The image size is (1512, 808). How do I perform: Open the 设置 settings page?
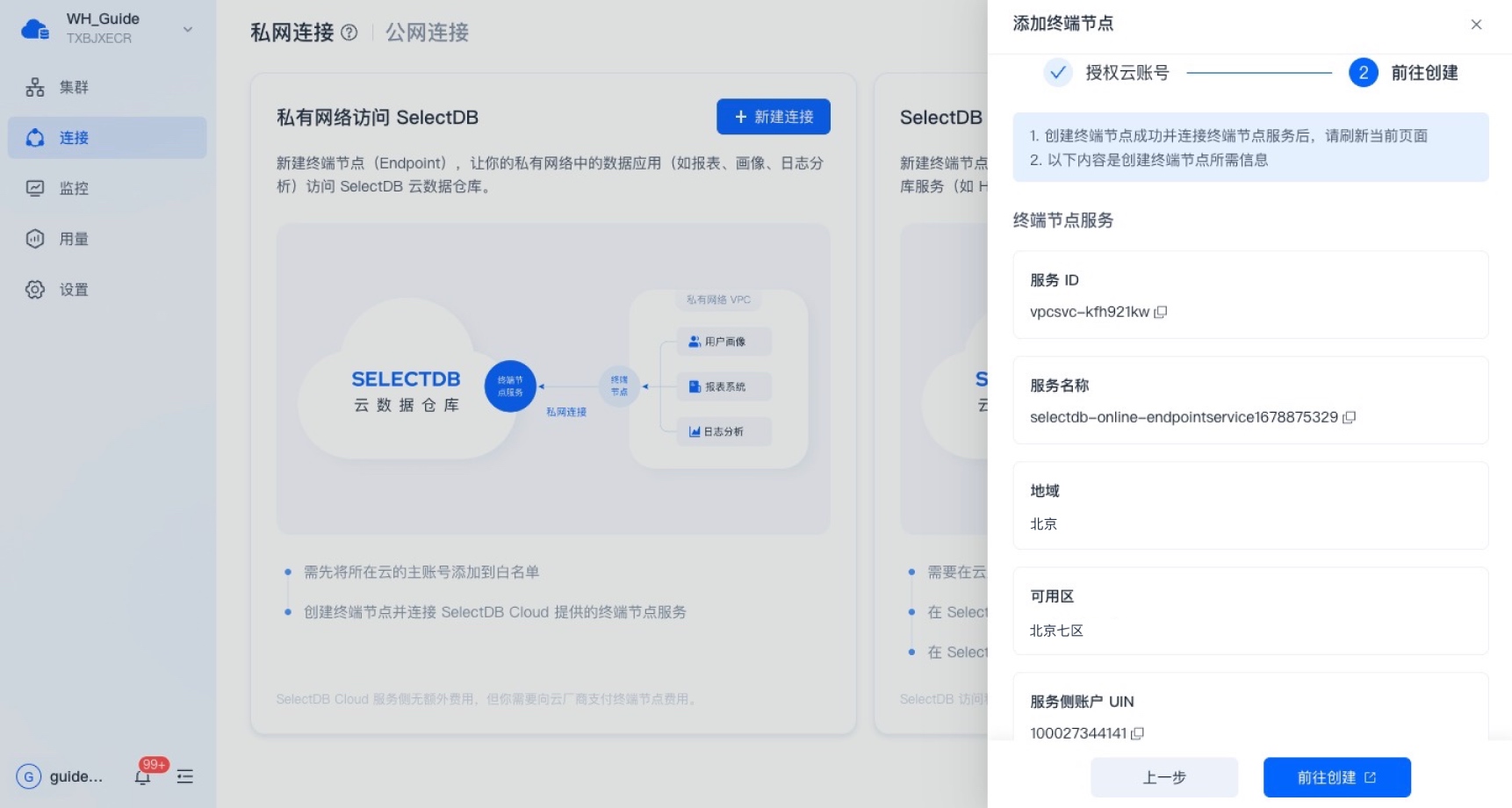[x=107, y=290]
